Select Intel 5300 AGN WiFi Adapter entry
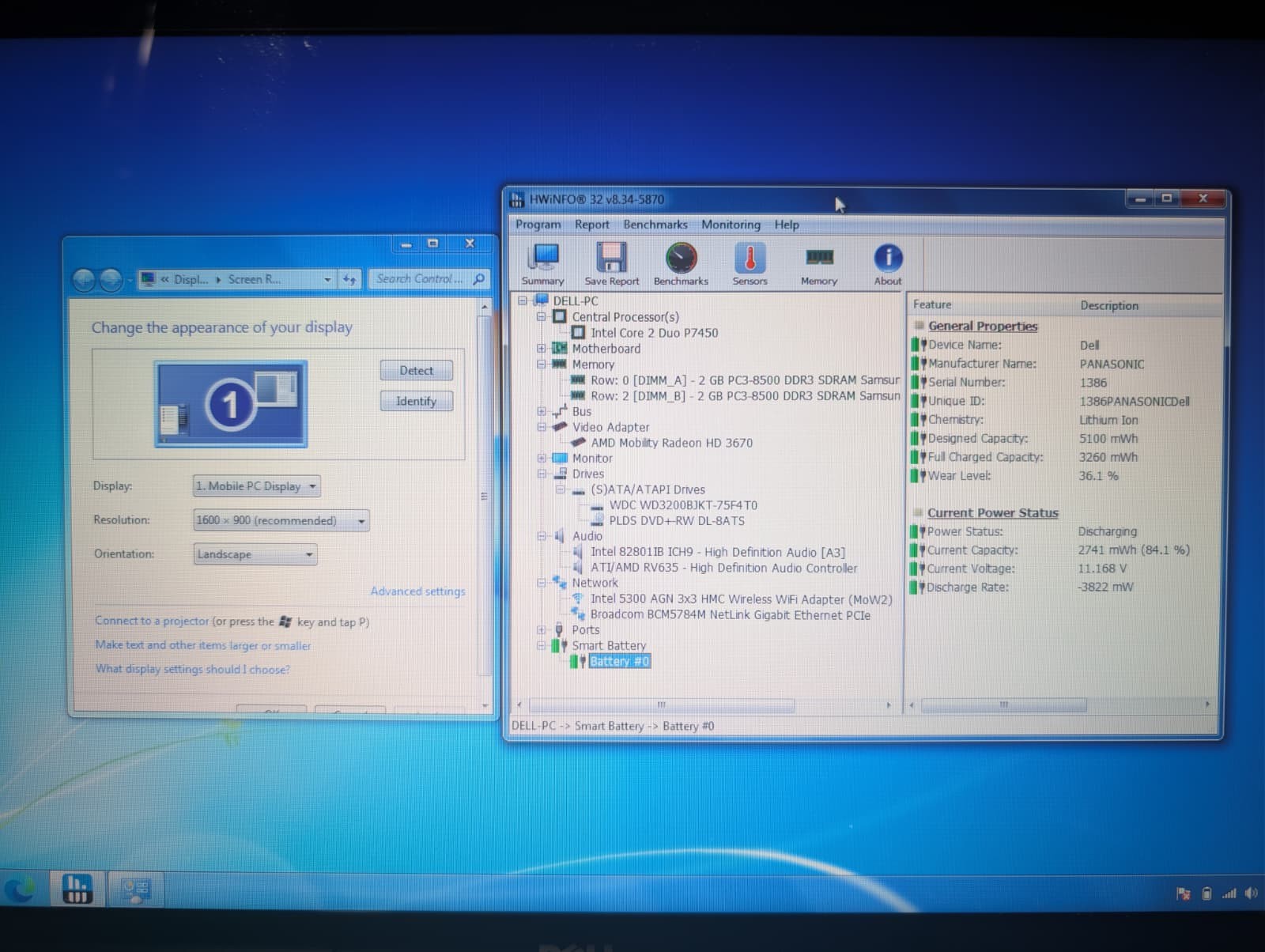The image size is (1265, 952). pos(741,599)
